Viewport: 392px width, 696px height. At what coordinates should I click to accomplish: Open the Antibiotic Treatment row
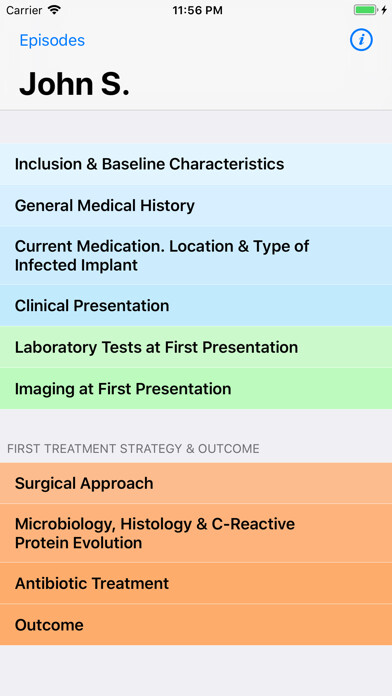tap(196, 583)
